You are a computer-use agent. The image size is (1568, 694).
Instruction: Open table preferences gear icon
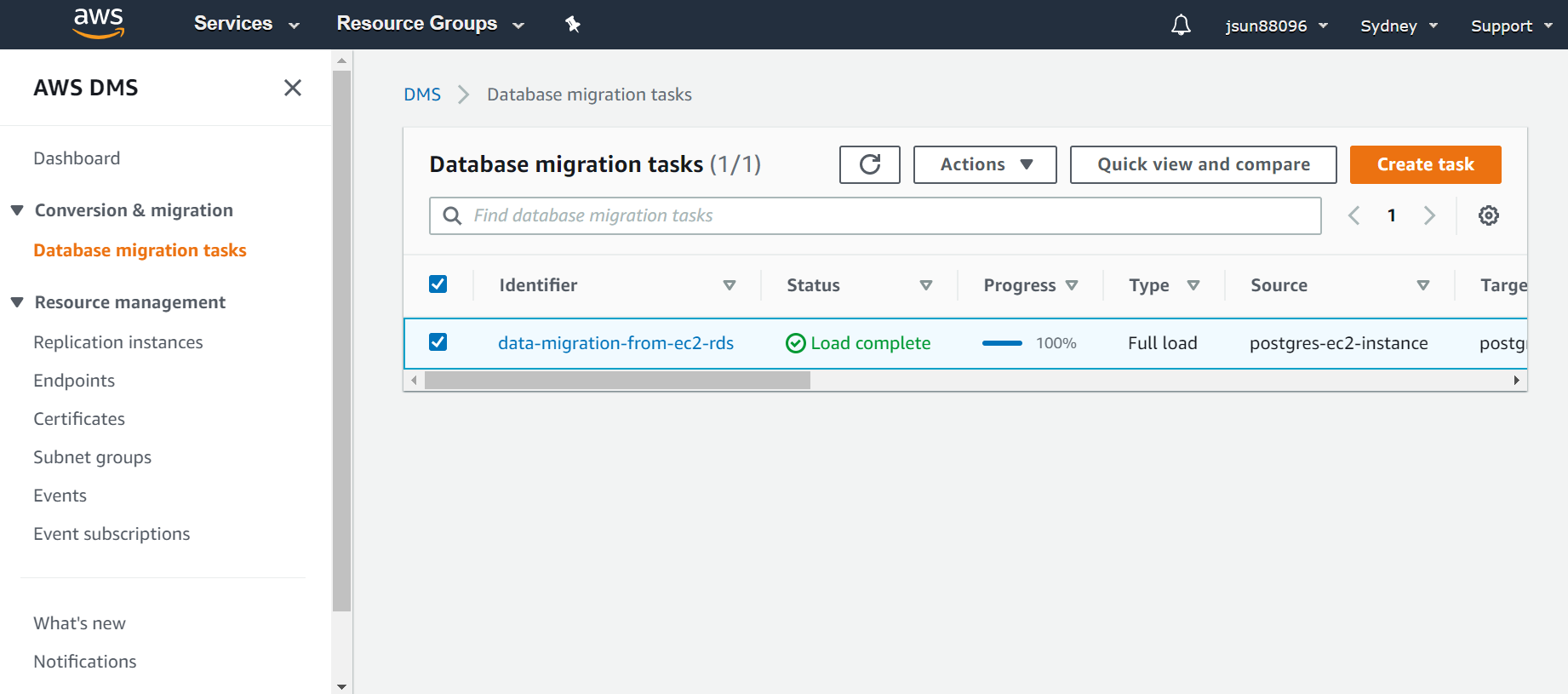[1488, 215]
